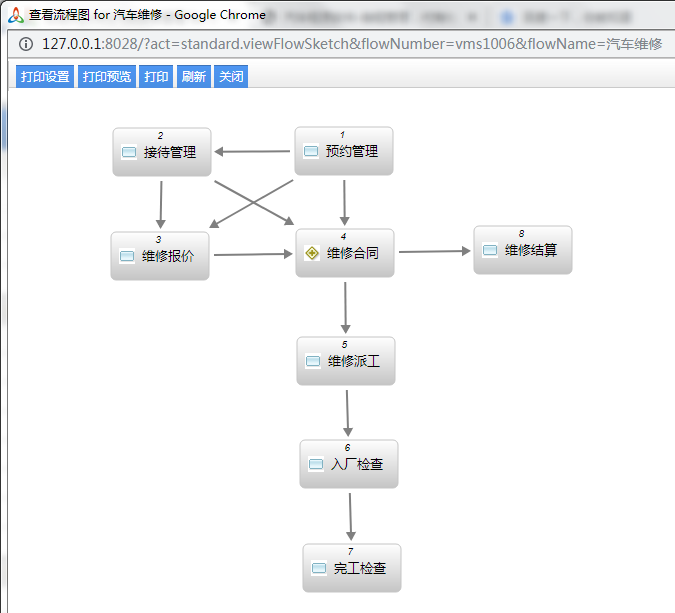Refresh the flowchart with 刷新
This screenshot has width=675, height=613.
(x=193, y=77)
